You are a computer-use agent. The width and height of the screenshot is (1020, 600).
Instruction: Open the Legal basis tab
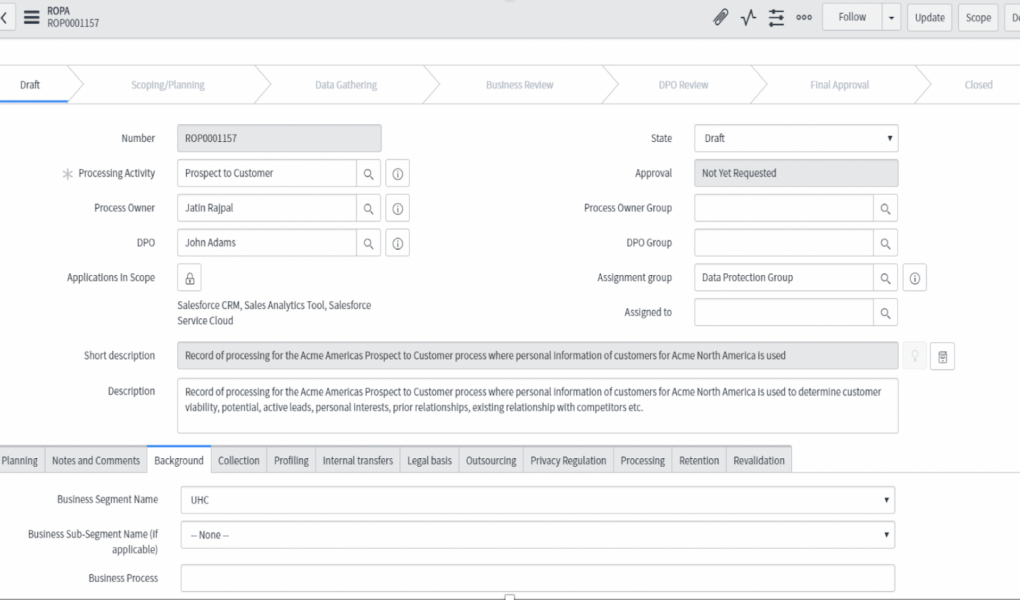[429, 460]
